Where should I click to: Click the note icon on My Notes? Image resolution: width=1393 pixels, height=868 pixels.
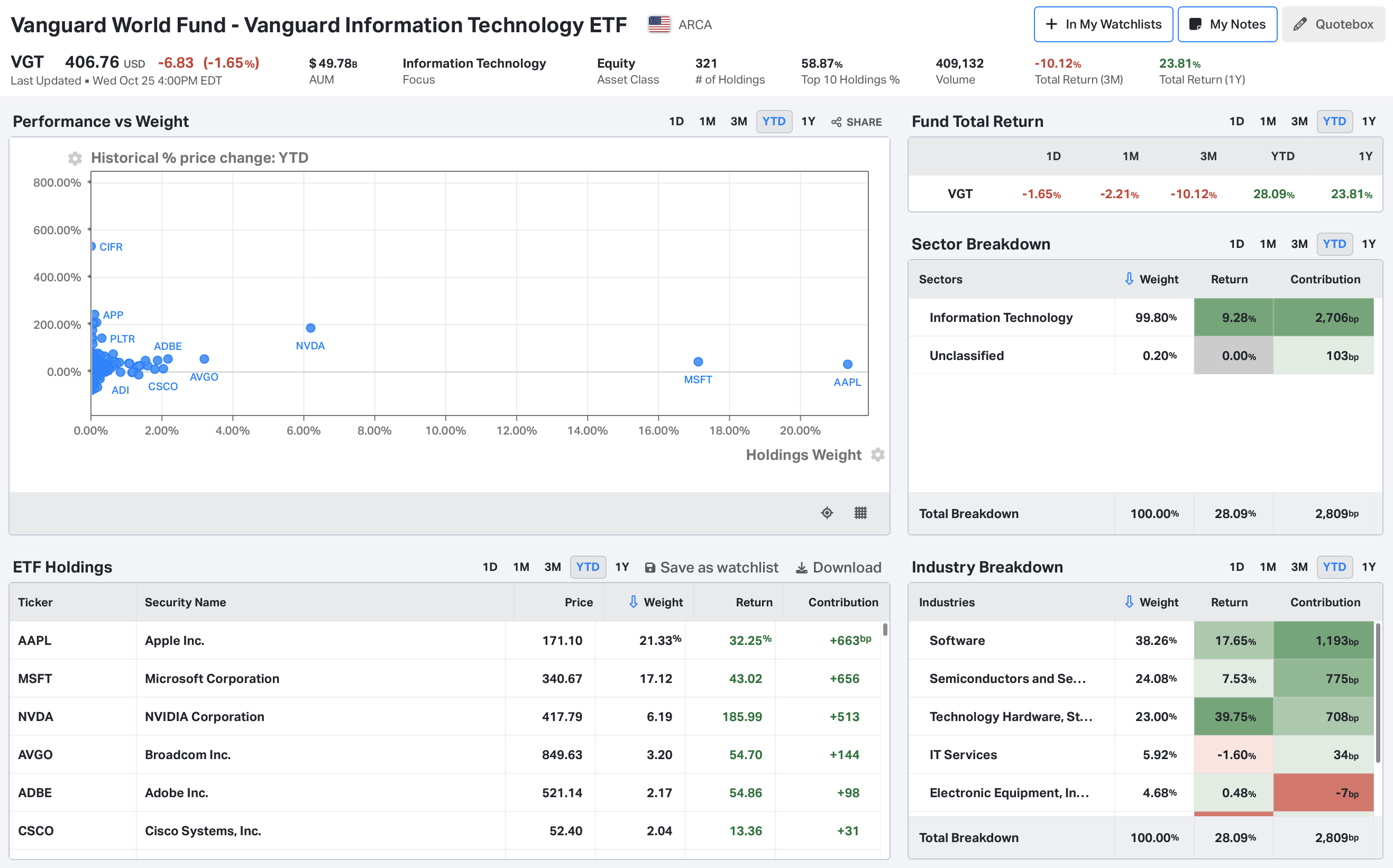pos(1196,24)
